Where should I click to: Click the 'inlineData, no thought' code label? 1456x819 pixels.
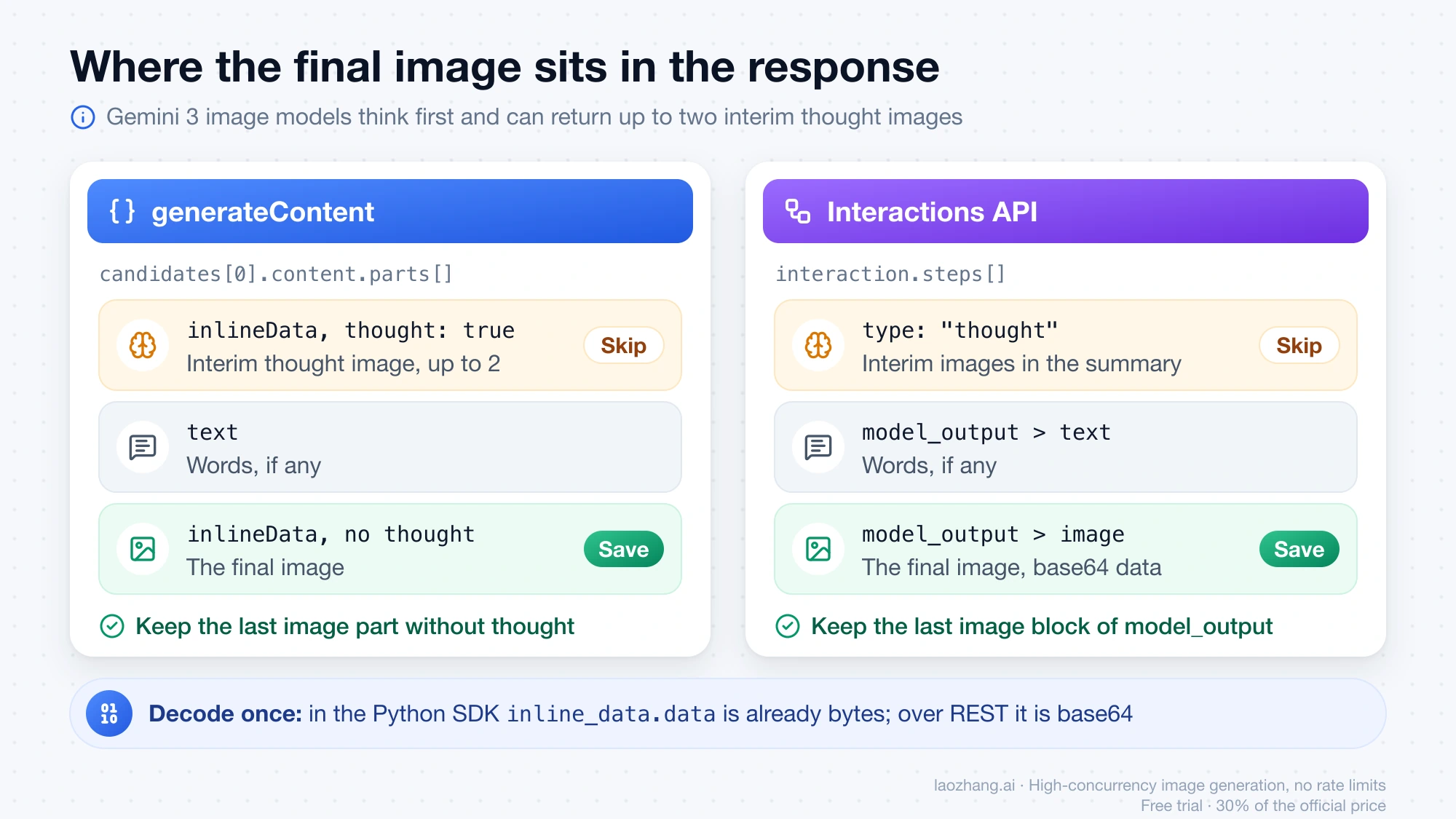point(331,534)
